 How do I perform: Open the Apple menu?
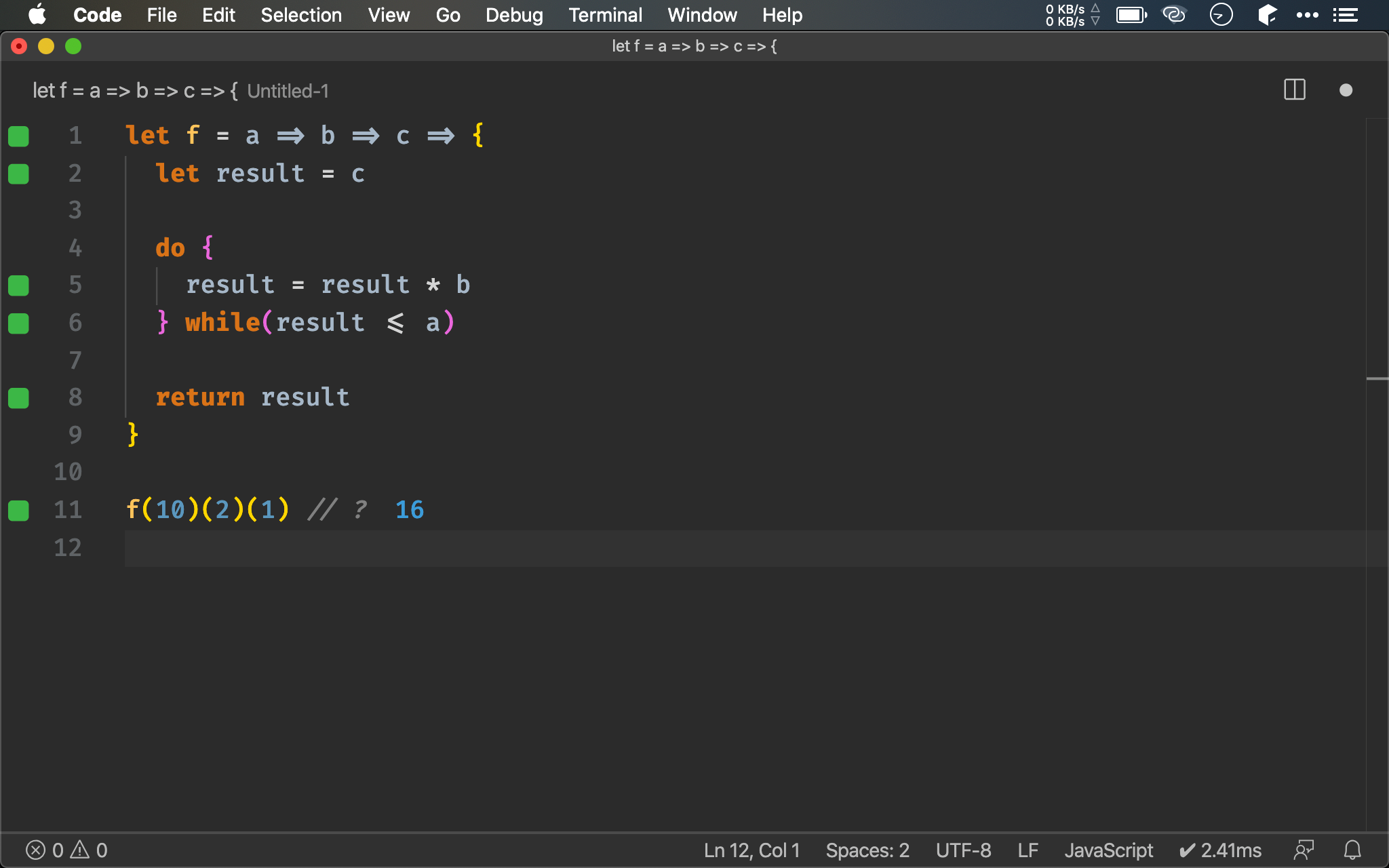pyautogui.click(x=37, y=14)
